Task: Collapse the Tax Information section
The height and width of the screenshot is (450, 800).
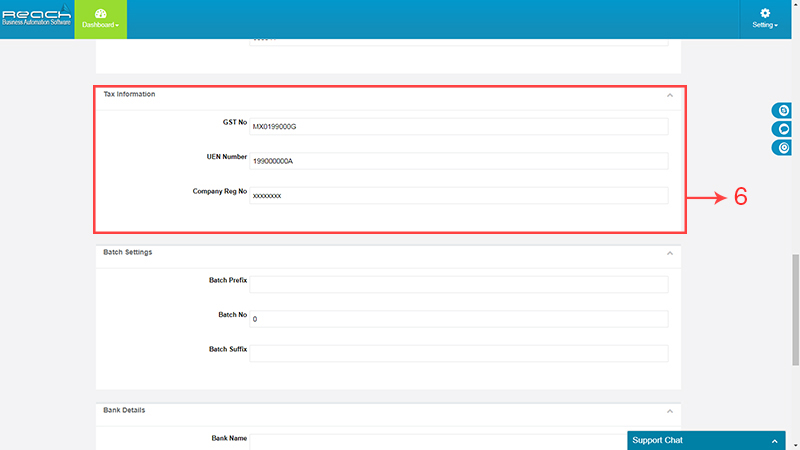Action: pyautogui.click(x=670, y=95)
